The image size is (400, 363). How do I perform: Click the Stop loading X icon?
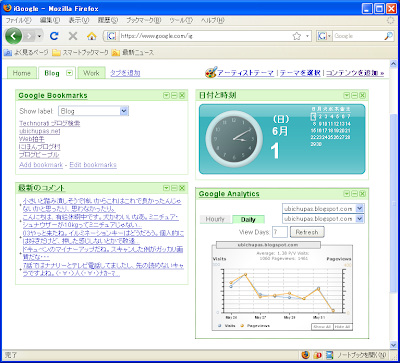pyautogui.click(x=73, y=36)
